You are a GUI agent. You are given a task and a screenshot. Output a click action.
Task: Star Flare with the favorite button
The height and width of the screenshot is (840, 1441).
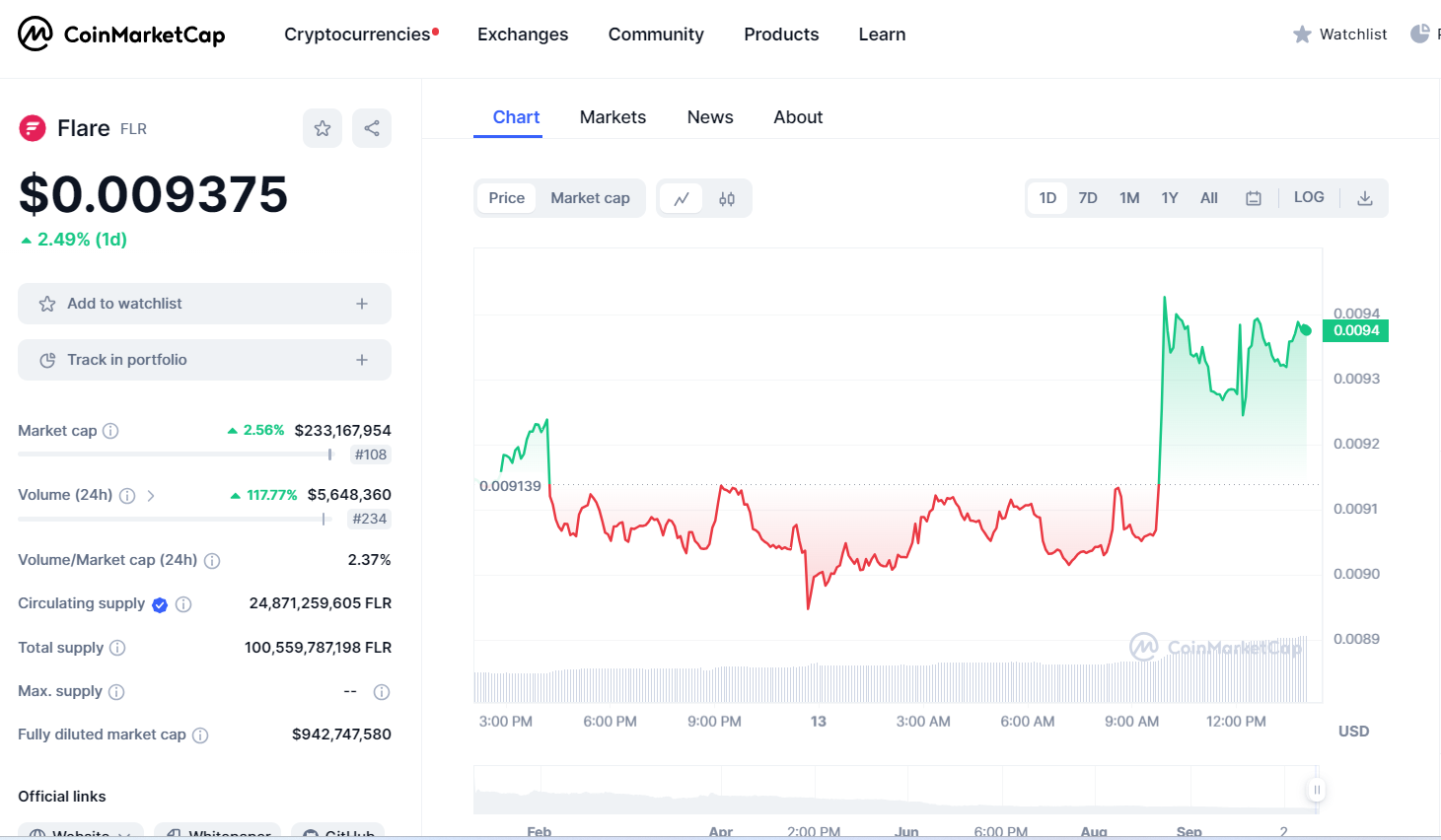coord(323,128)
